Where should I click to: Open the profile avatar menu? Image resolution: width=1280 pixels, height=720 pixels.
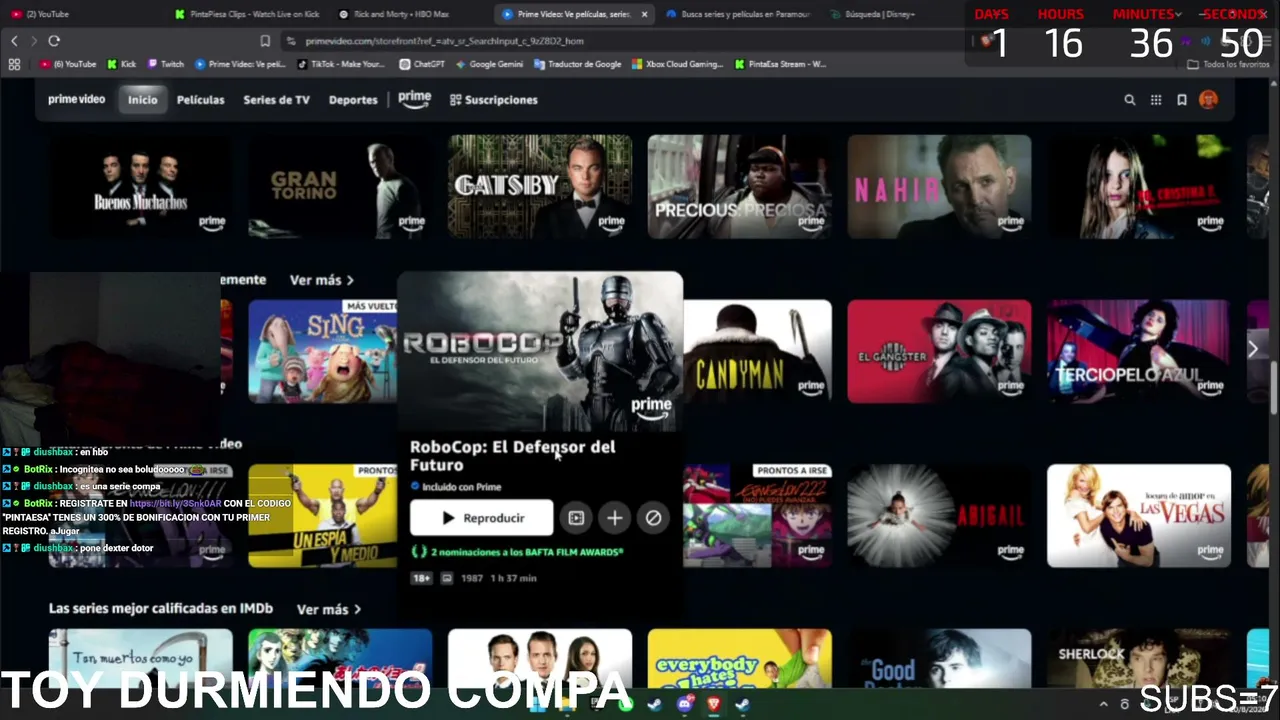click(1209, 100)
